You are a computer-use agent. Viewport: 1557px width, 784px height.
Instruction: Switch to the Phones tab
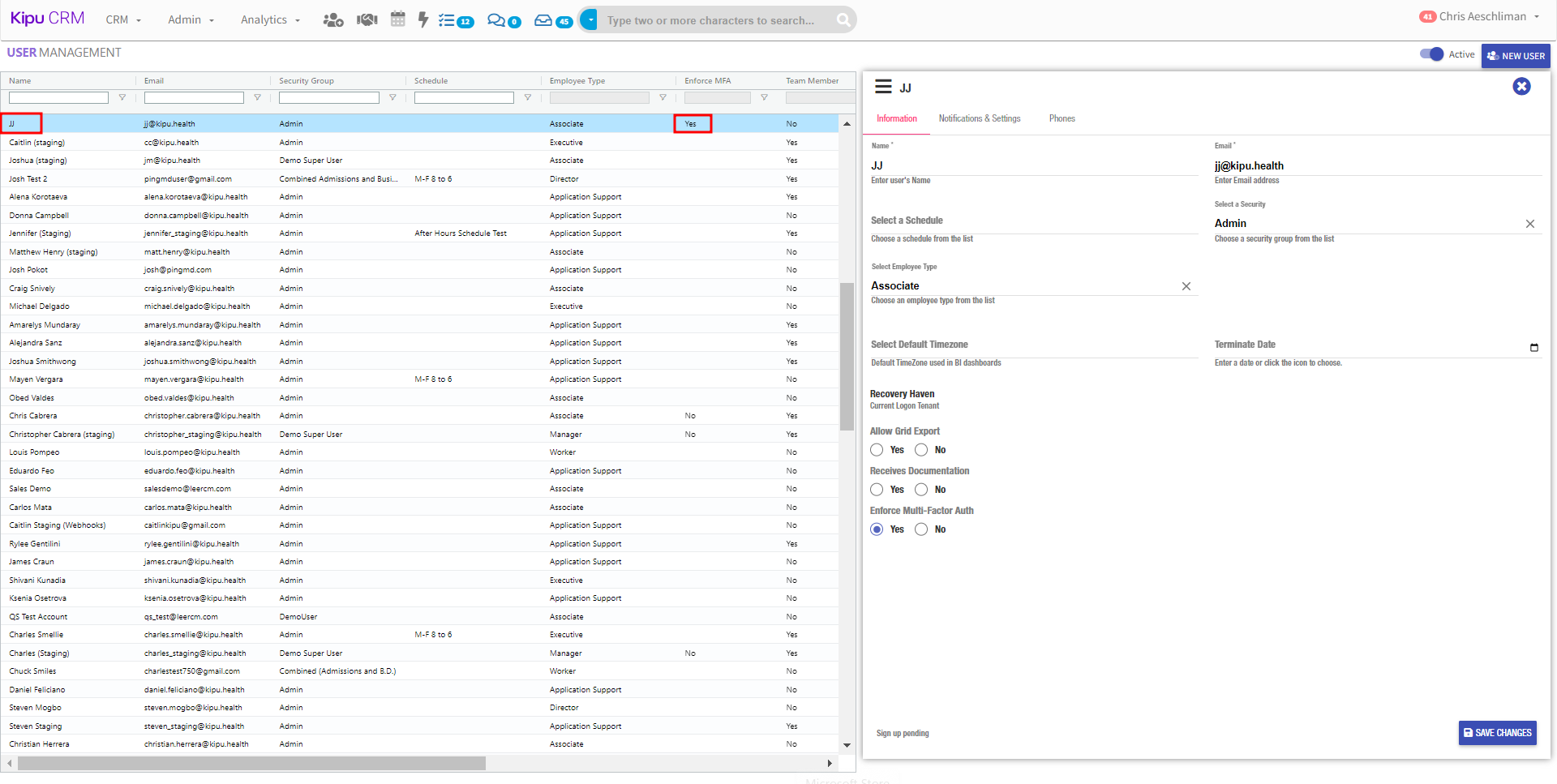(1062, 118)
